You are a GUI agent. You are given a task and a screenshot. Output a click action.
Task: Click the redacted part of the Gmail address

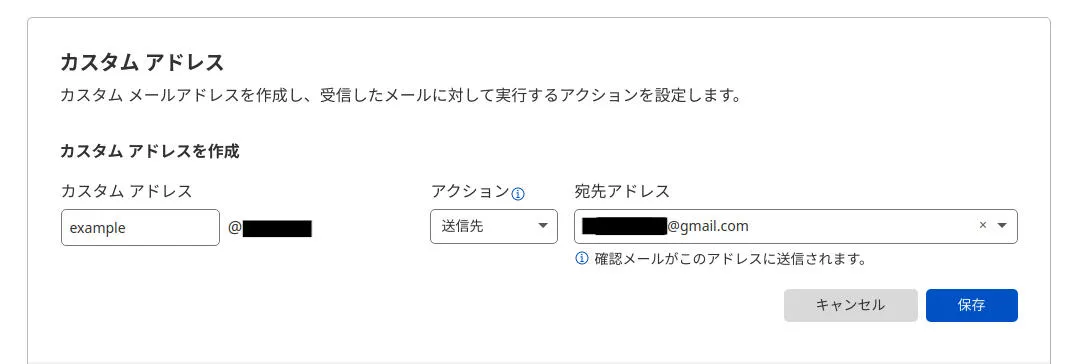point(624,226)
